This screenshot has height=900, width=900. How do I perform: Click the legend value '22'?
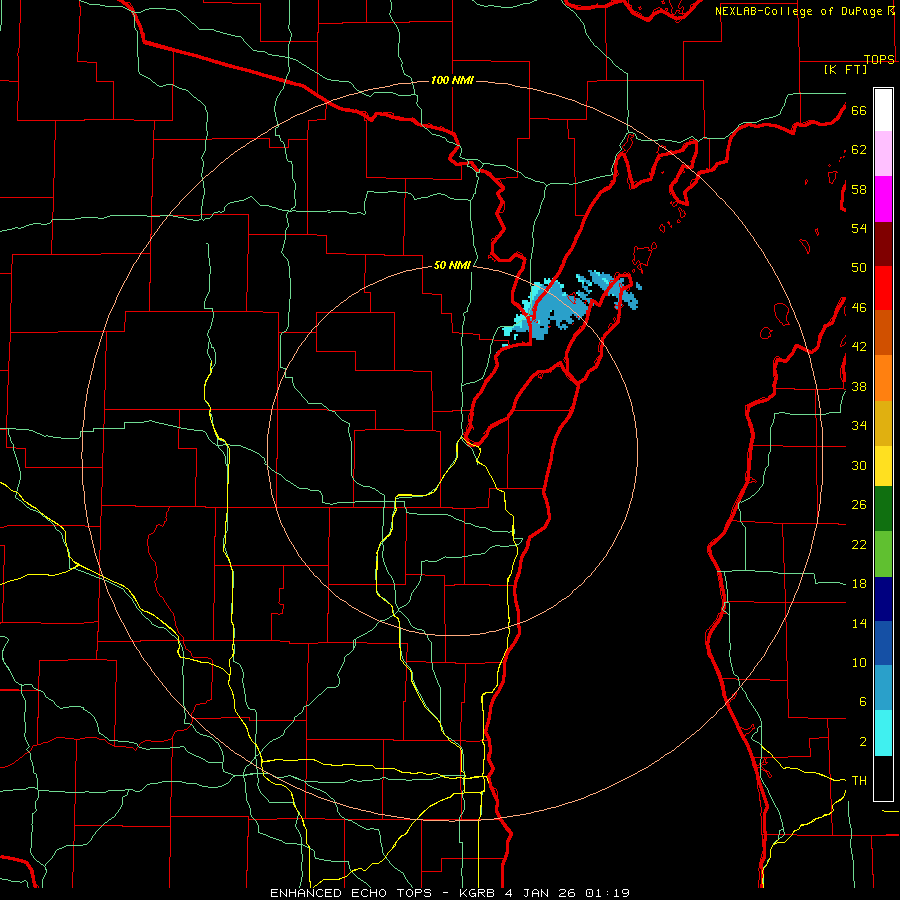pyautogui.click(x=859, y=544)
